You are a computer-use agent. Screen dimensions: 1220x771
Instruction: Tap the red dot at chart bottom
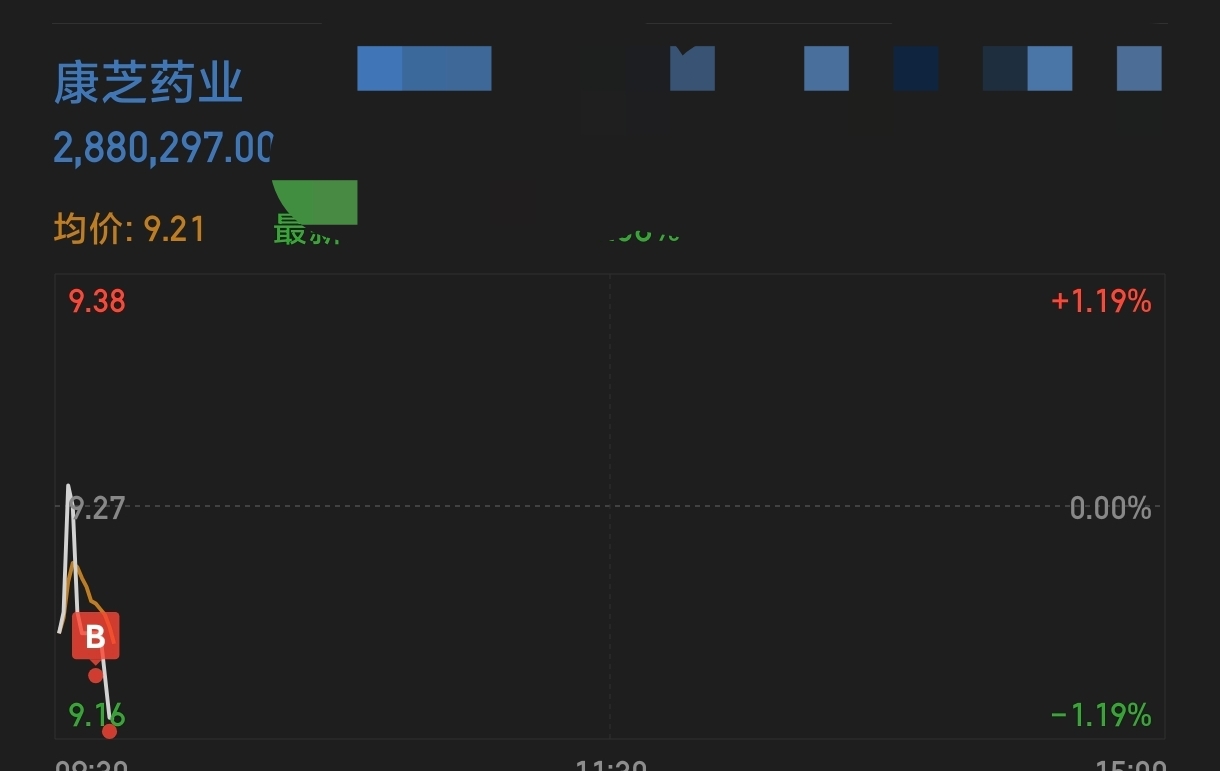click(109, 731)
